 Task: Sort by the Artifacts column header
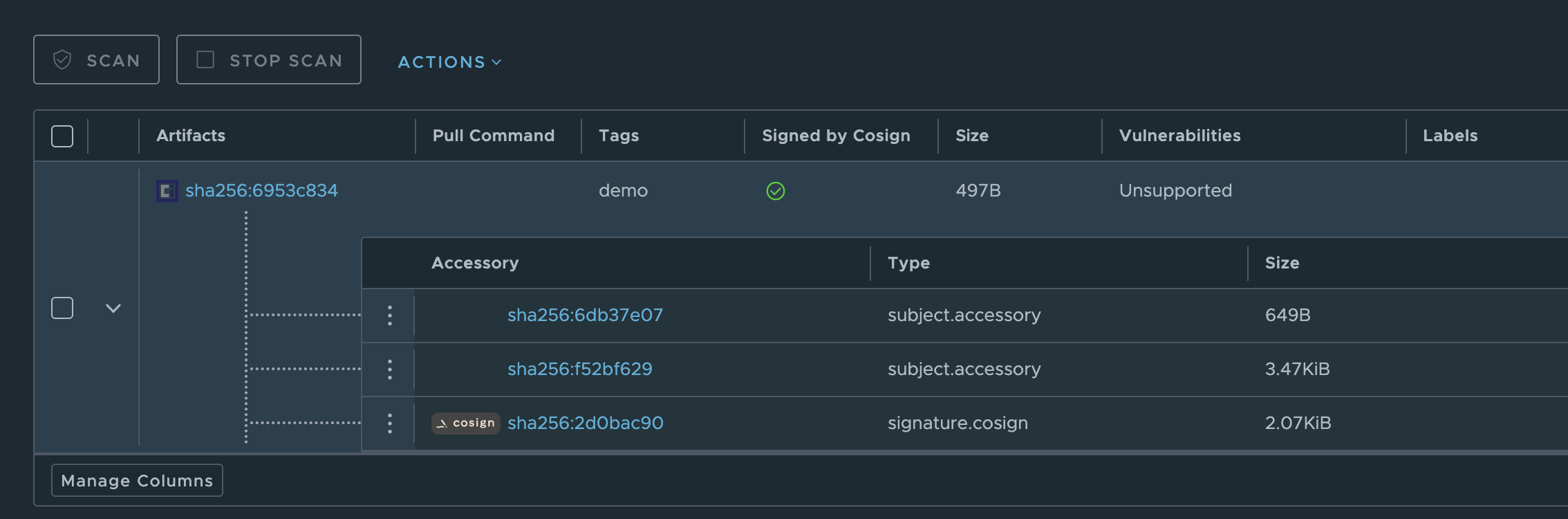(191, 136)
